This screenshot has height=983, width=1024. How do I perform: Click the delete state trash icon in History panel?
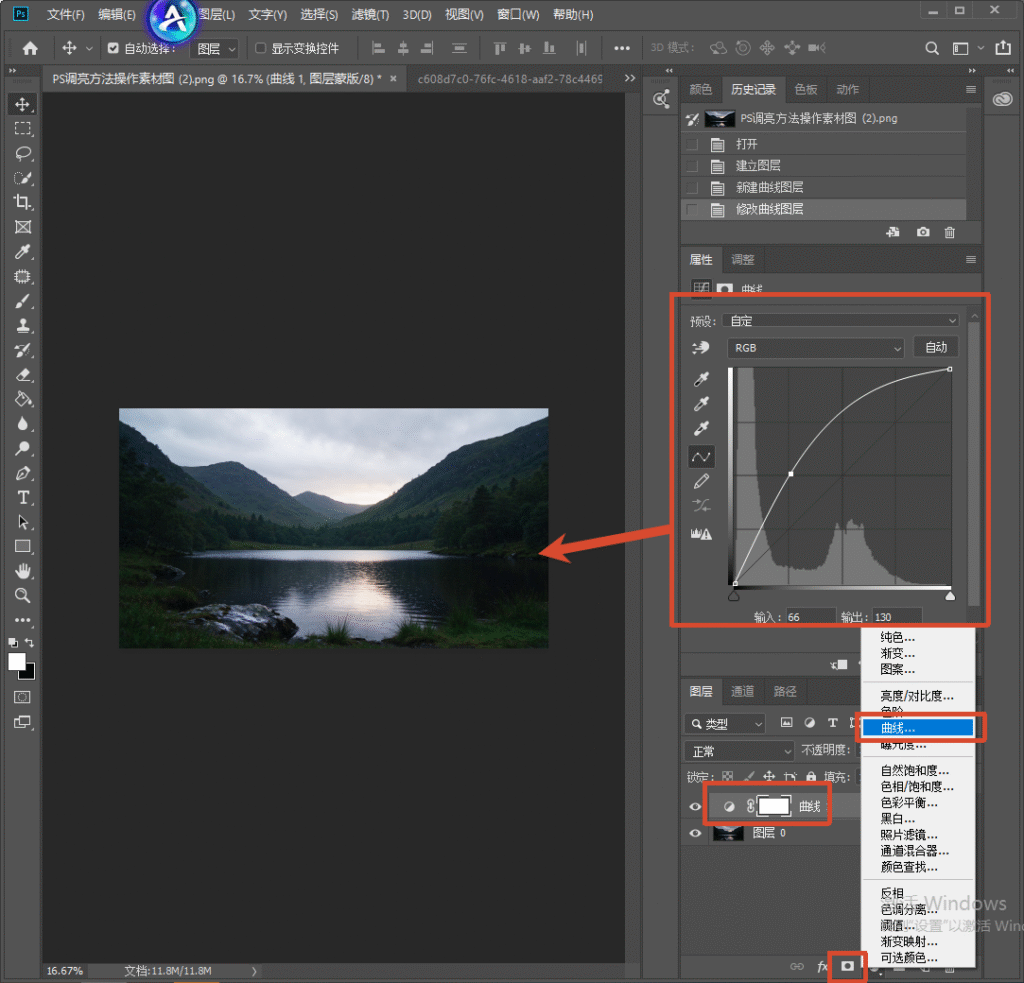[950, 232]
